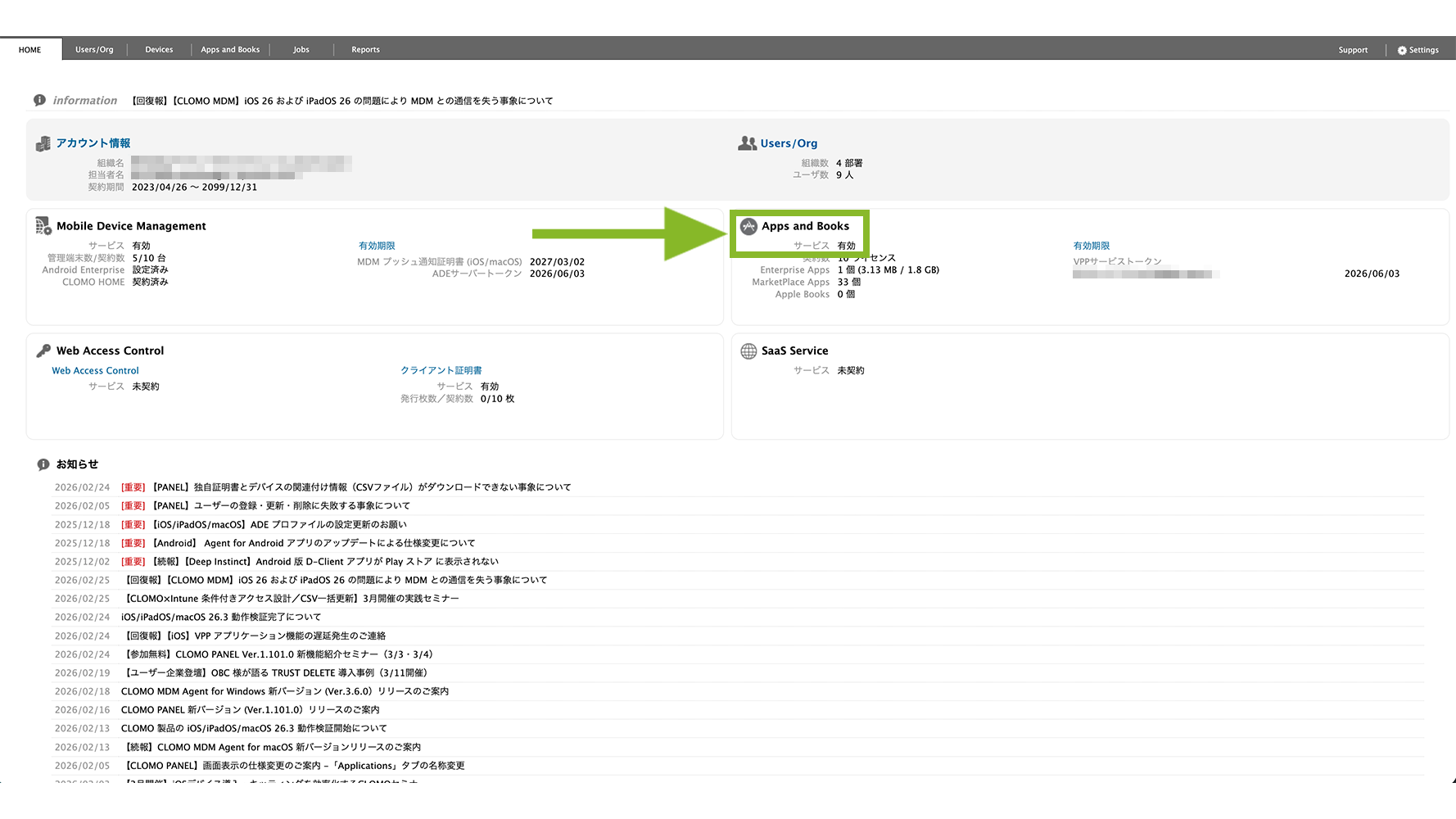Click the クライアント証明書 link
The image size is (1456, 819).
[x=441, y=370]
